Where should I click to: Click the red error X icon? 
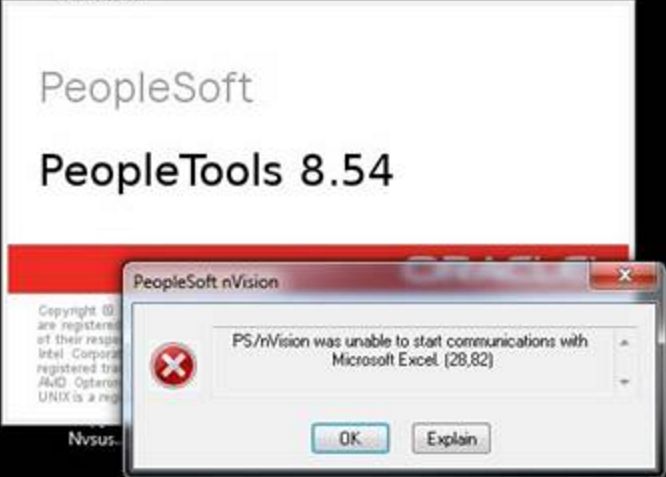tap(173, 365)
